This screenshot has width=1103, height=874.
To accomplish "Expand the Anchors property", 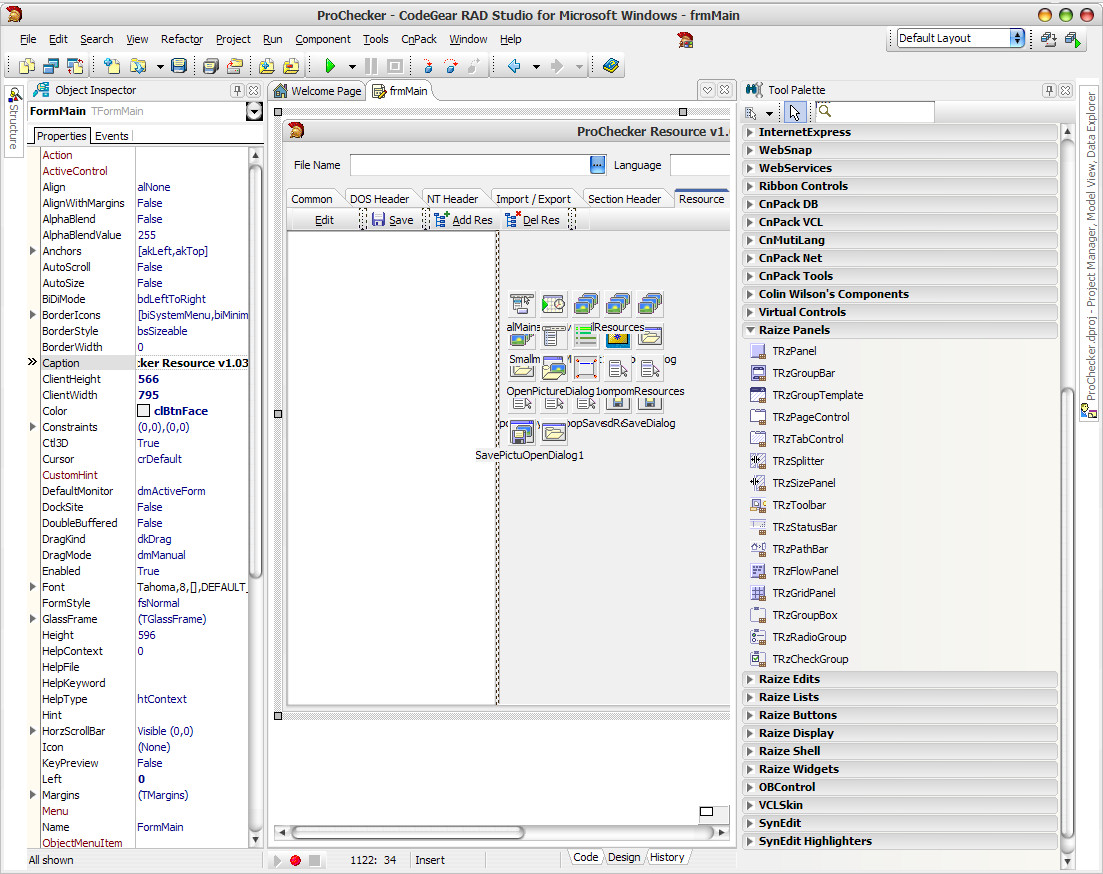I will pos(32,251).
